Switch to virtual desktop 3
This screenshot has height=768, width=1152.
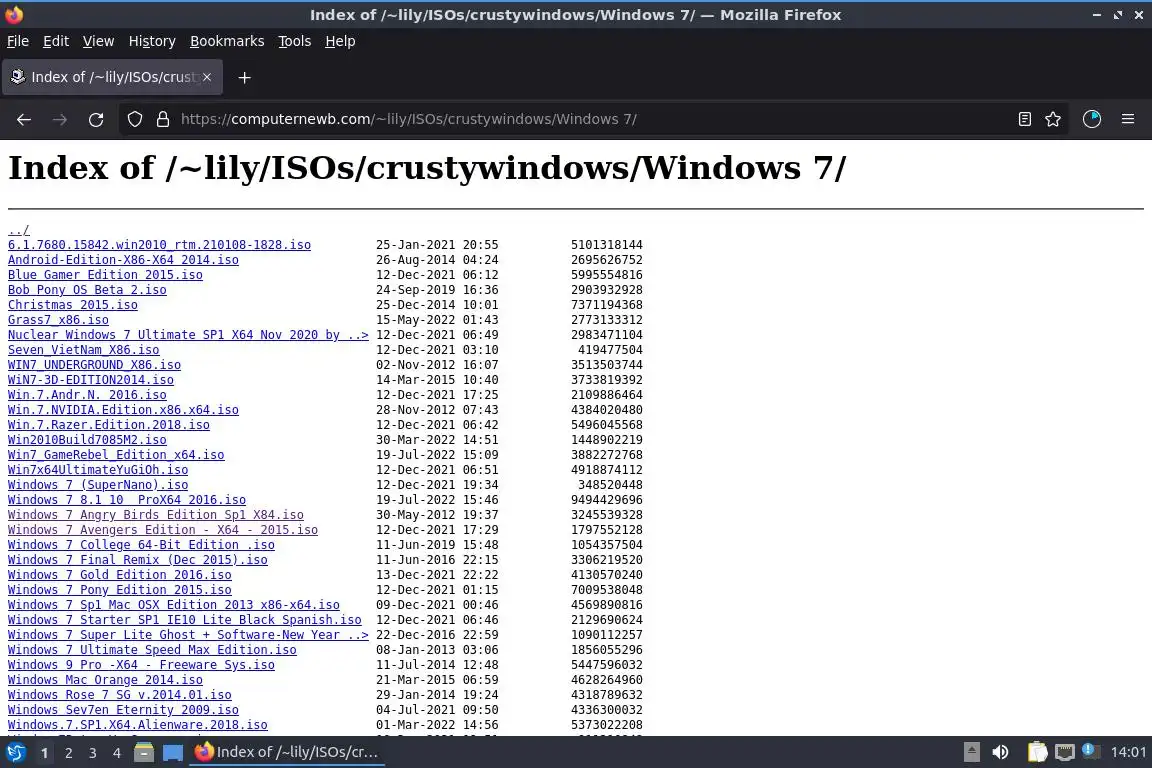pyautogui.click(x=93, y=753)
